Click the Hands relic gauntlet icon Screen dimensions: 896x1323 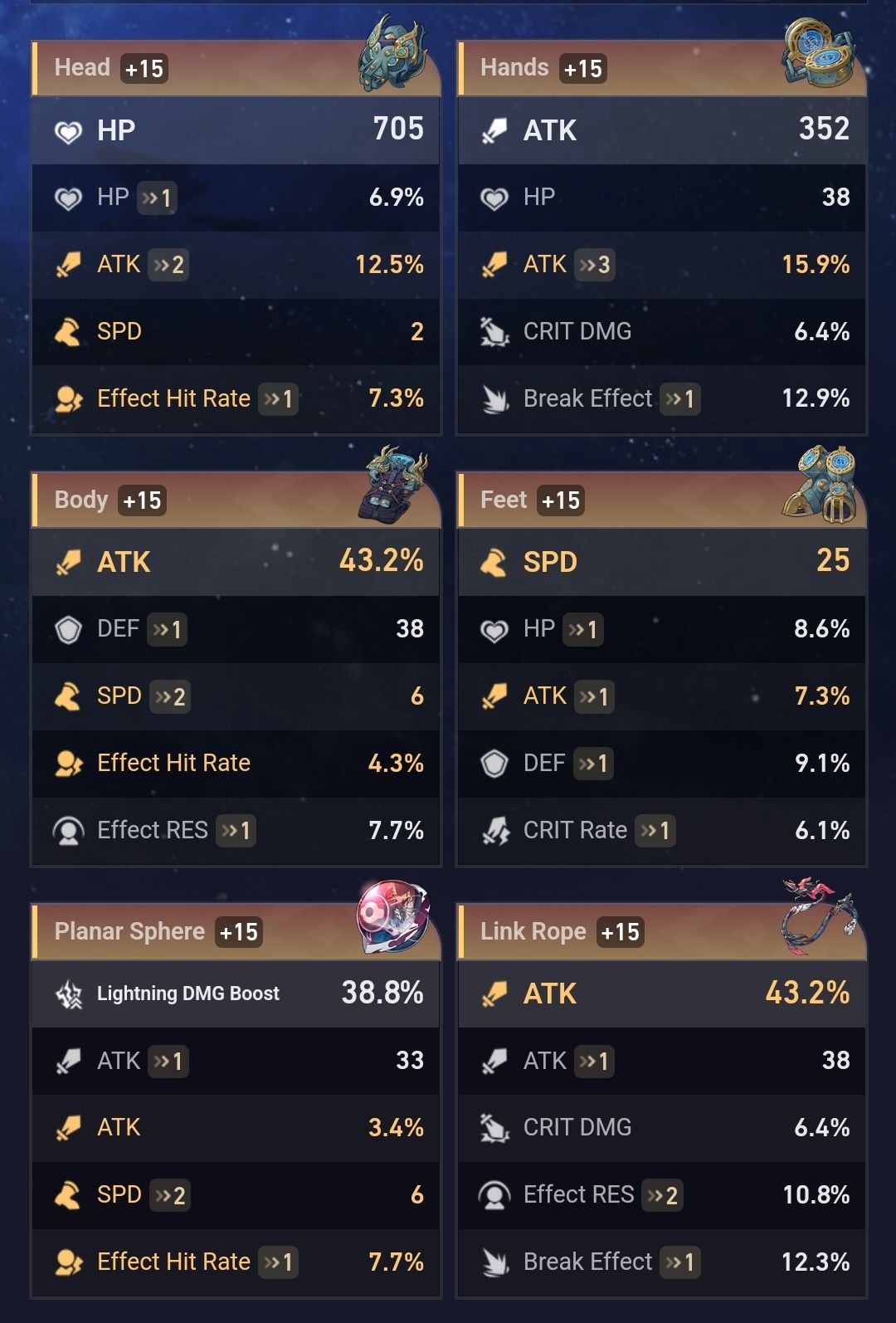coord(818,53)
